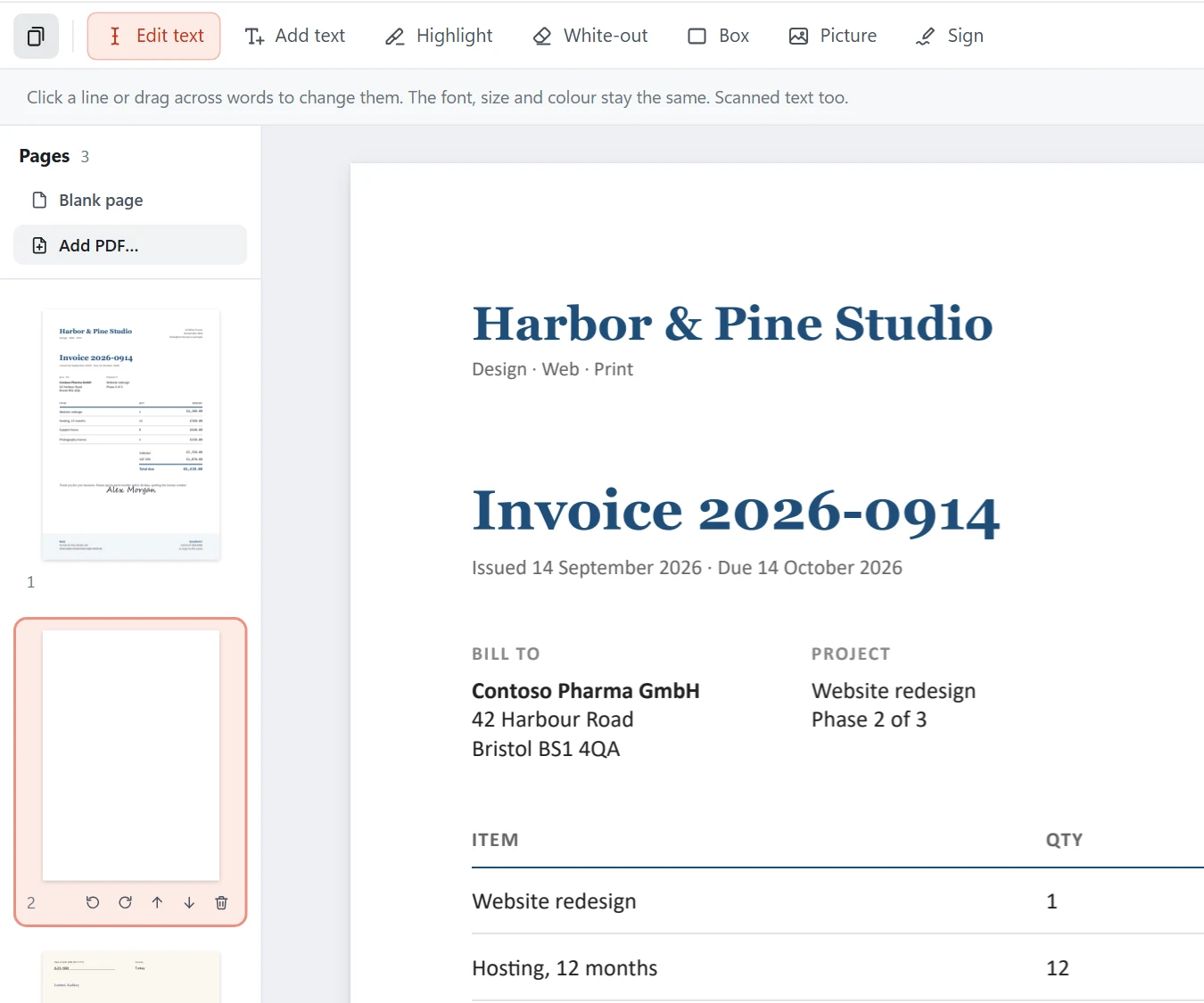Move page 2 down

click(189, 902)
